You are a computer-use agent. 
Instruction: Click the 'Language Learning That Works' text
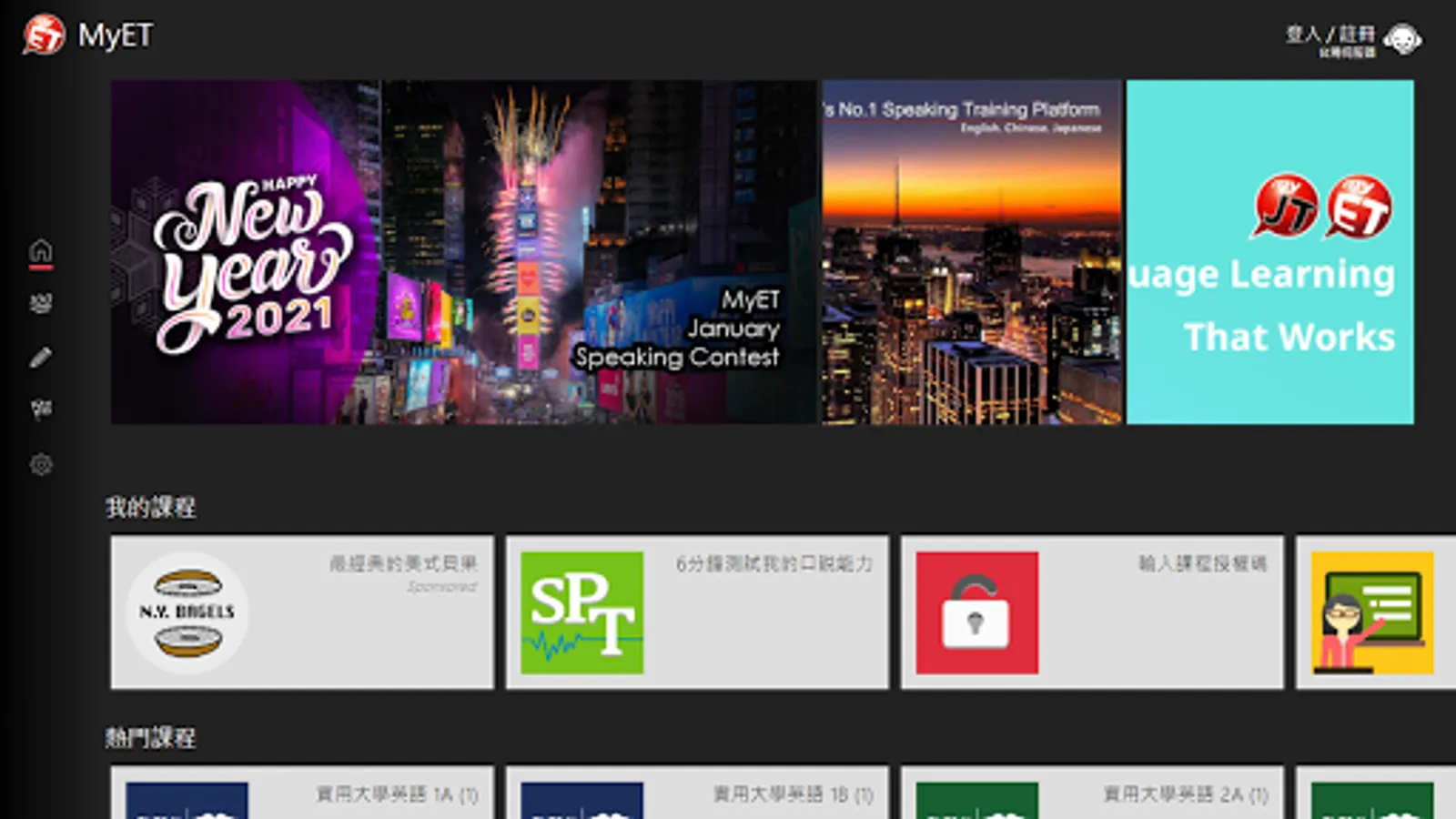pyautogui.click(x=1263, y=306)
